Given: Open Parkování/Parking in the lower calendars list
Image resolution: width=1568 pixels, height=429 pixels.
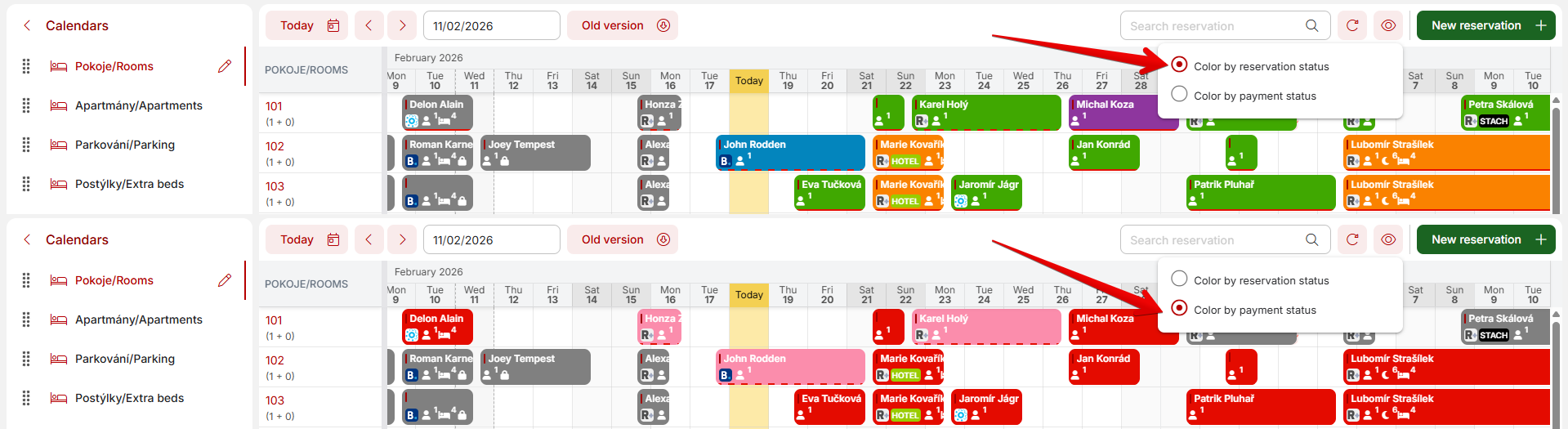Looking at the screenshot, I should click(x=124, y=359).
